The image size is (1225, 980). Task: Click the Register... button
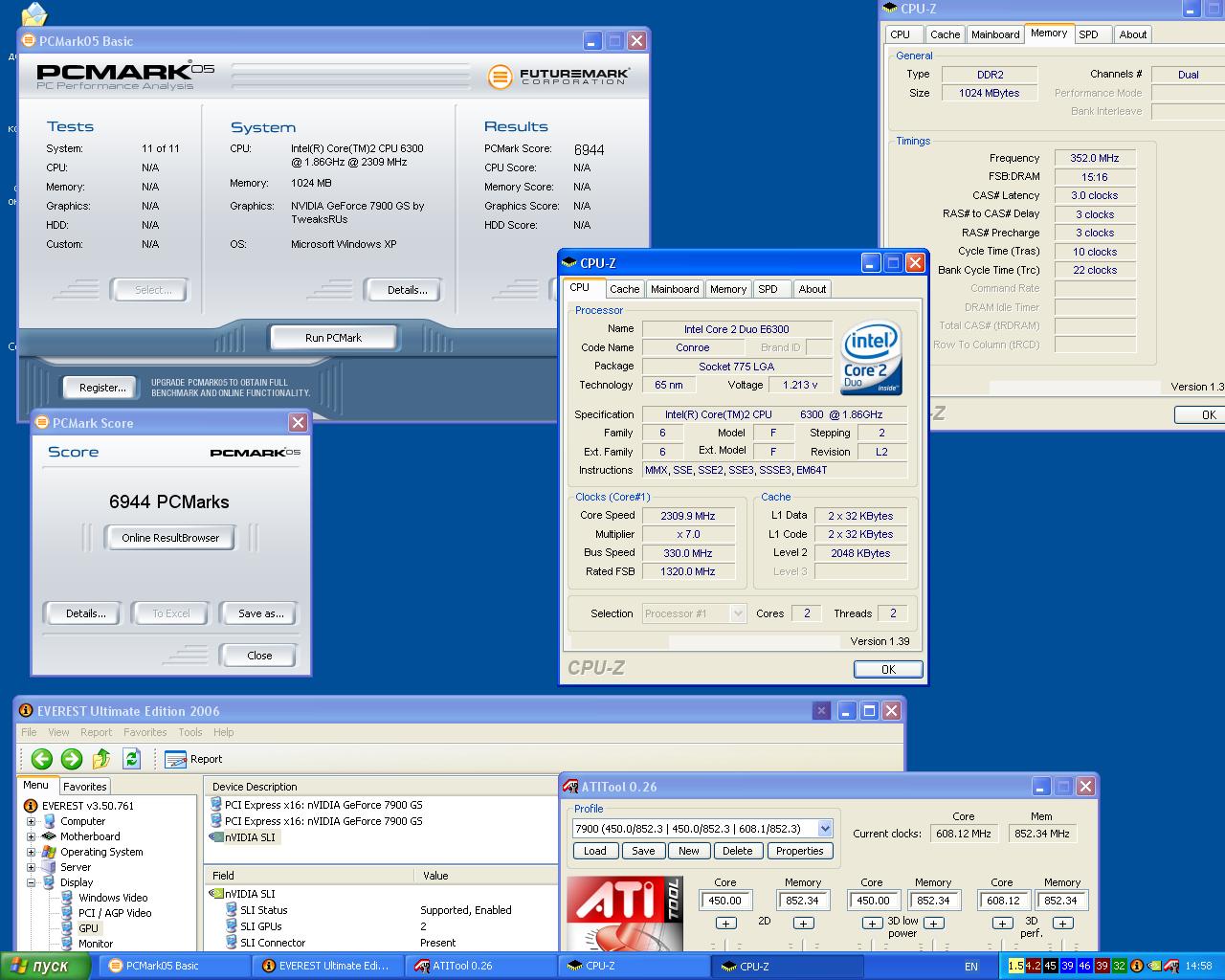coord(102,388)
